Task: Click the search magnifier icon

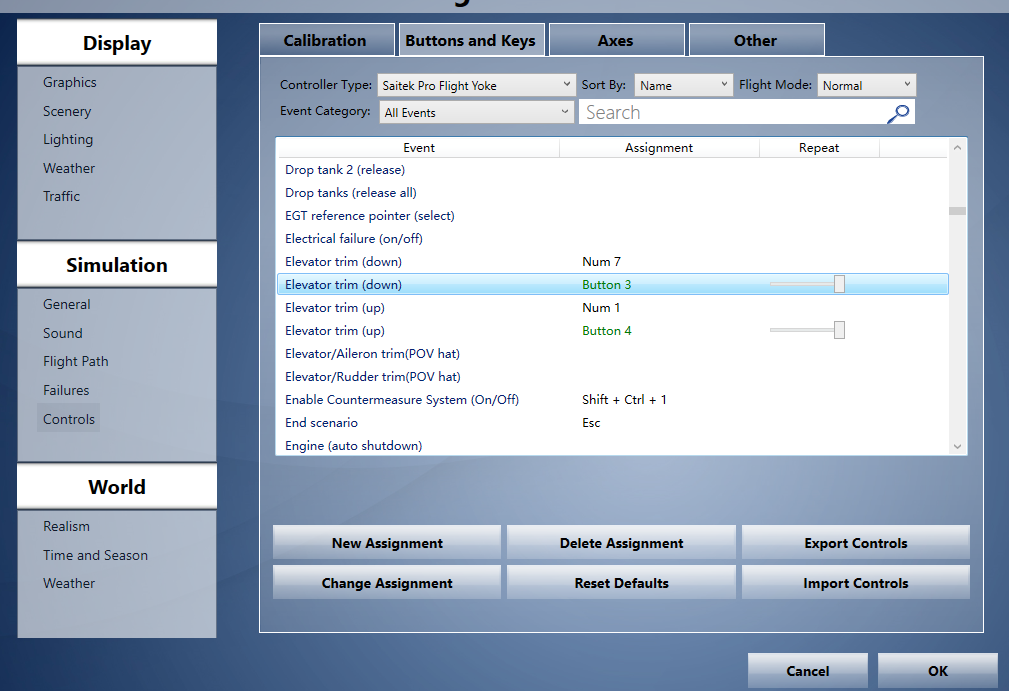Action: pos(898,113)
